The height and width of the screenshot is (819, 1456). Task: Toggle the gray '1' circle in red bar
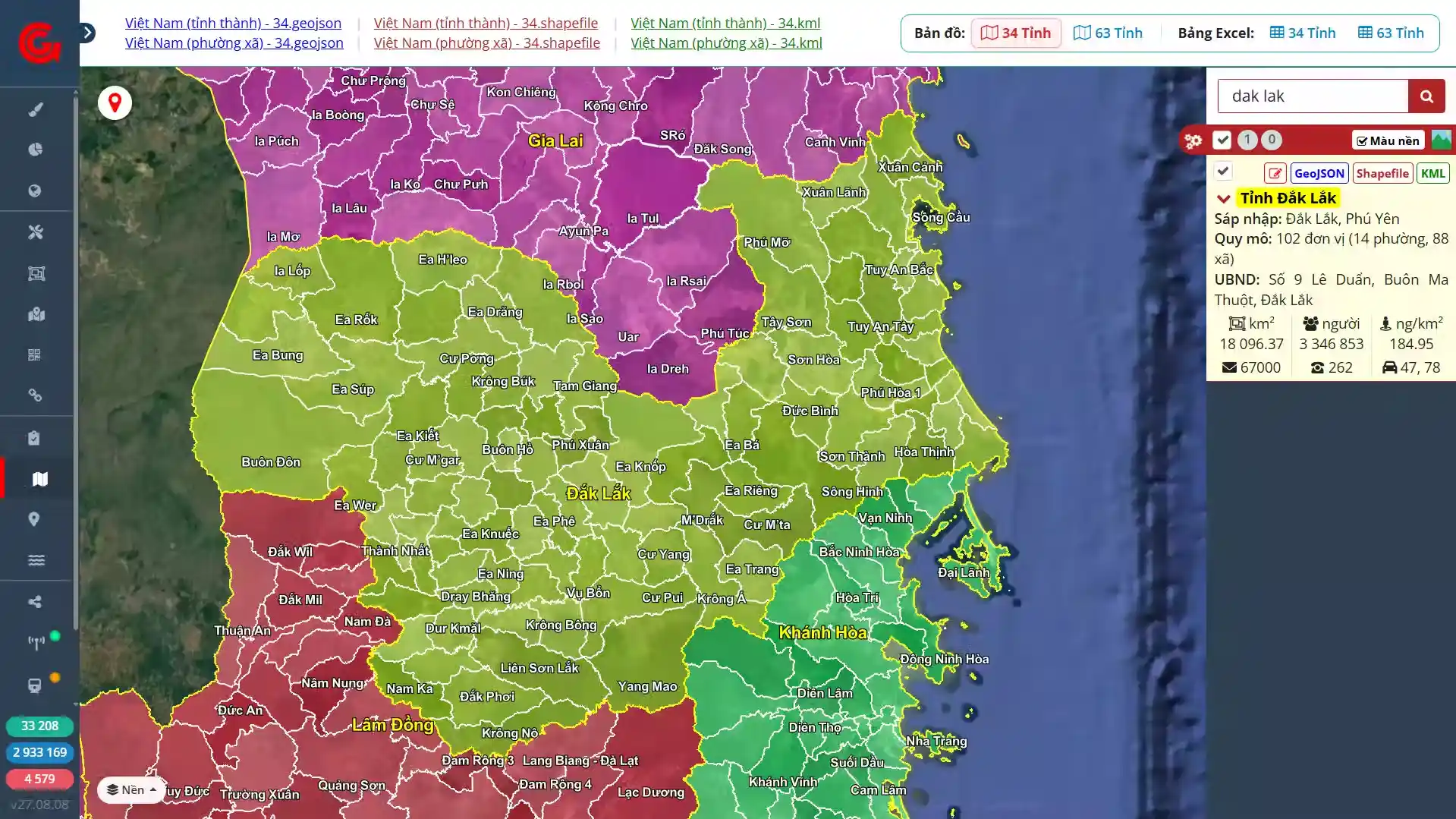coord(1247,140)
